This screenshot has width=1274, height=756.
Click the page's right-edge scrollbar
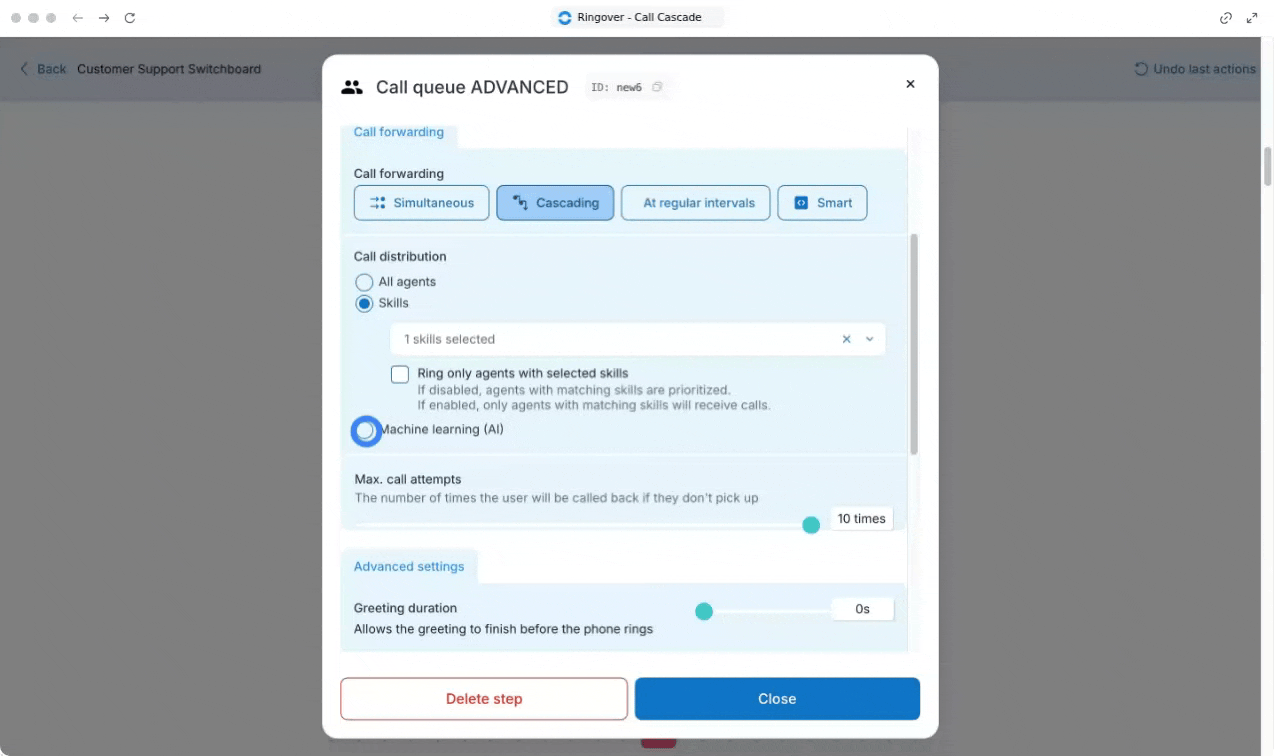(x=1267, y=166)
